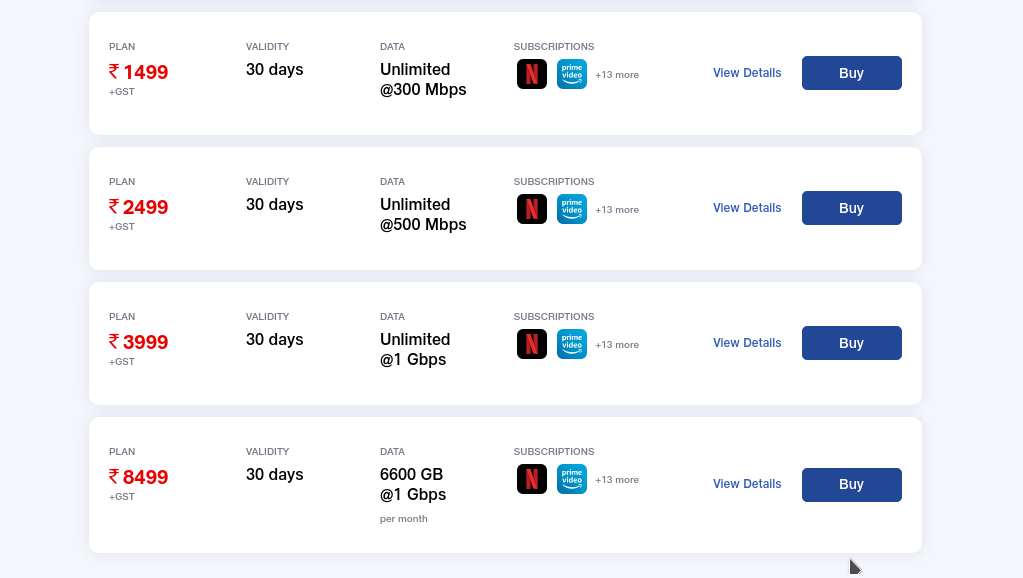Open View Details for the ₹3999 plan
The height and width of the screenshot is (578, 1023).
pos(747,343)
